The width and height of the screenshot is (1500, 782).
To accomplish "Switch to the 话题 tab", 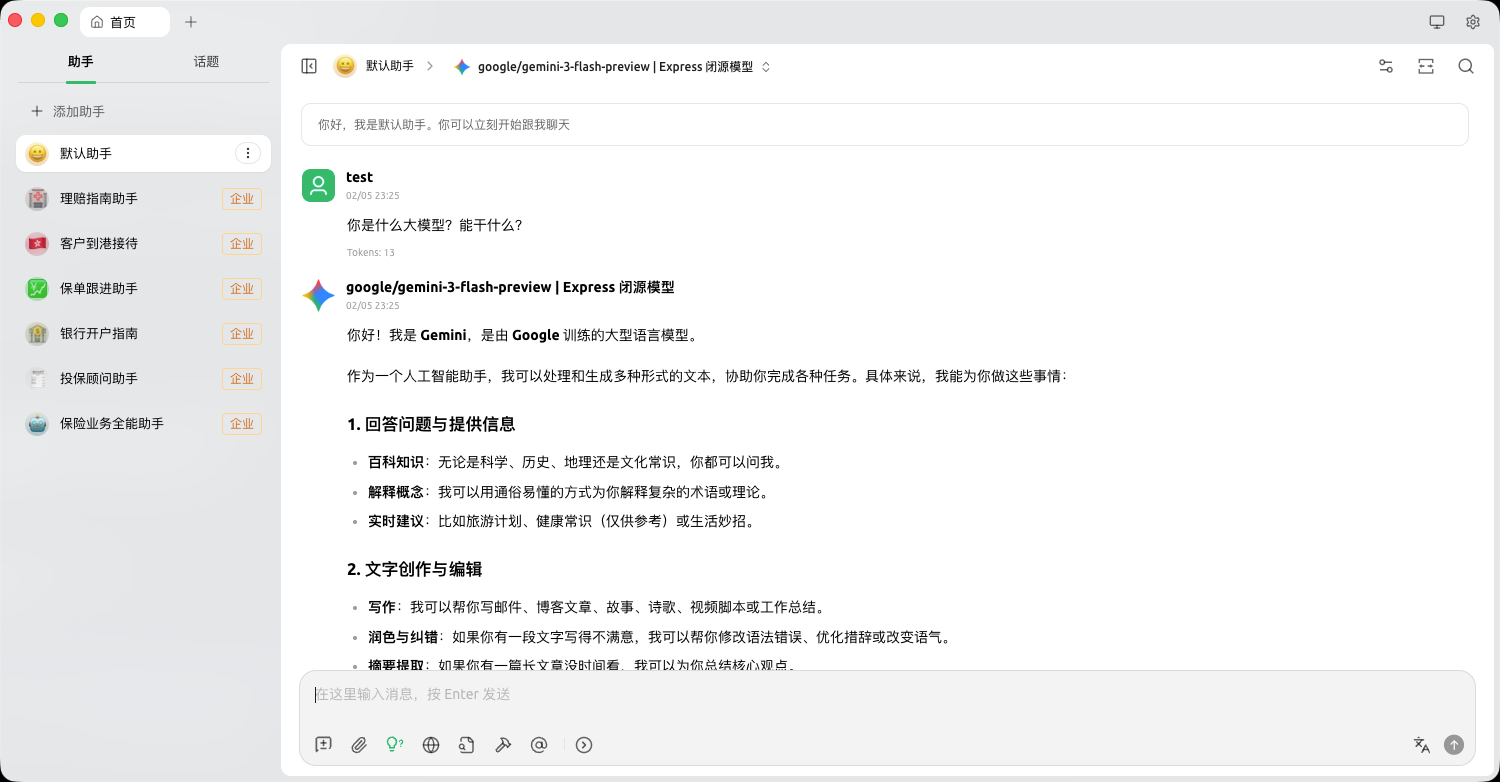I will pyautogui.click(x=205, y=61).
